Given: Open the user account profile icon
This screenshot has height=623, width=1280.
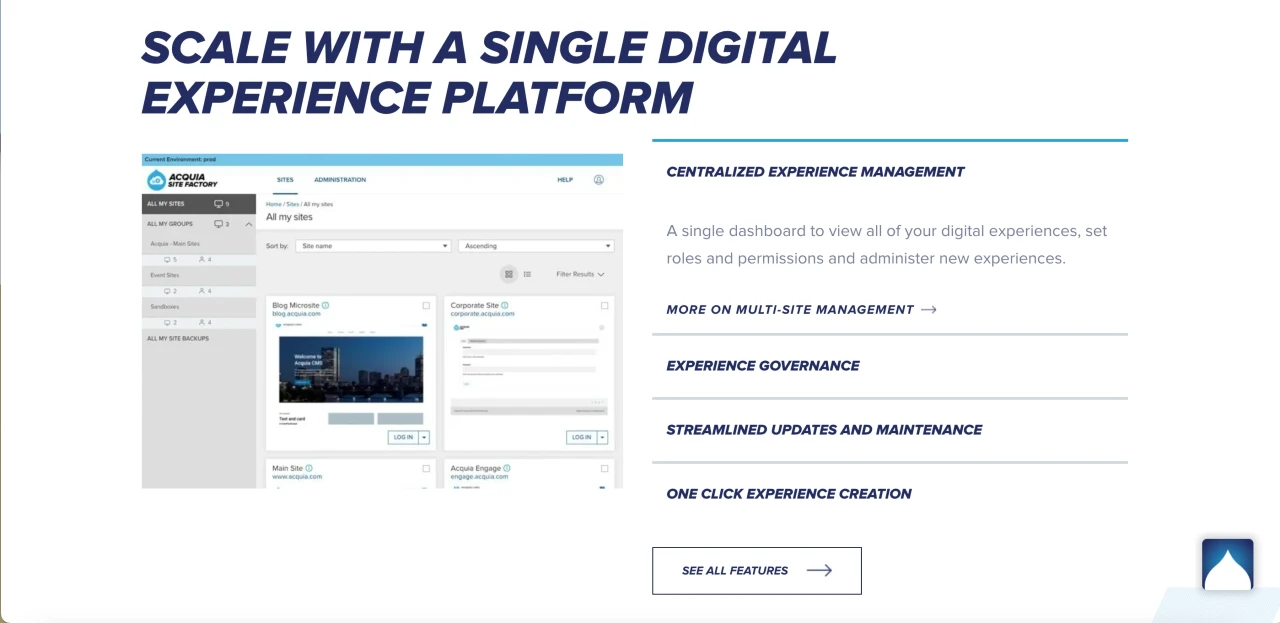Looking at the screenshot, I should click(599, 180).
